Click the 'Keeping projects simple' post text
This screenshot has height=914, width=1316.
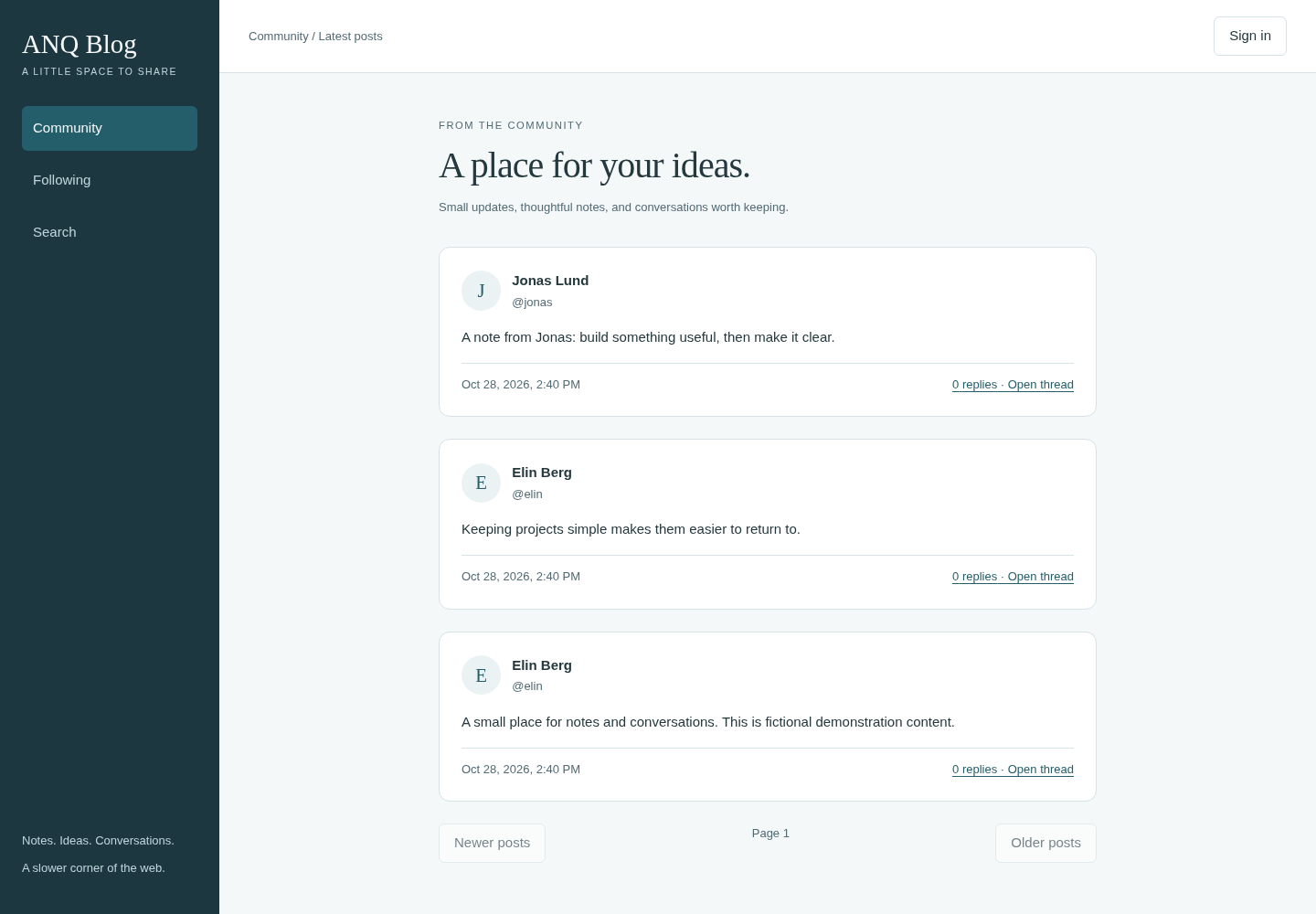point(631,529)
